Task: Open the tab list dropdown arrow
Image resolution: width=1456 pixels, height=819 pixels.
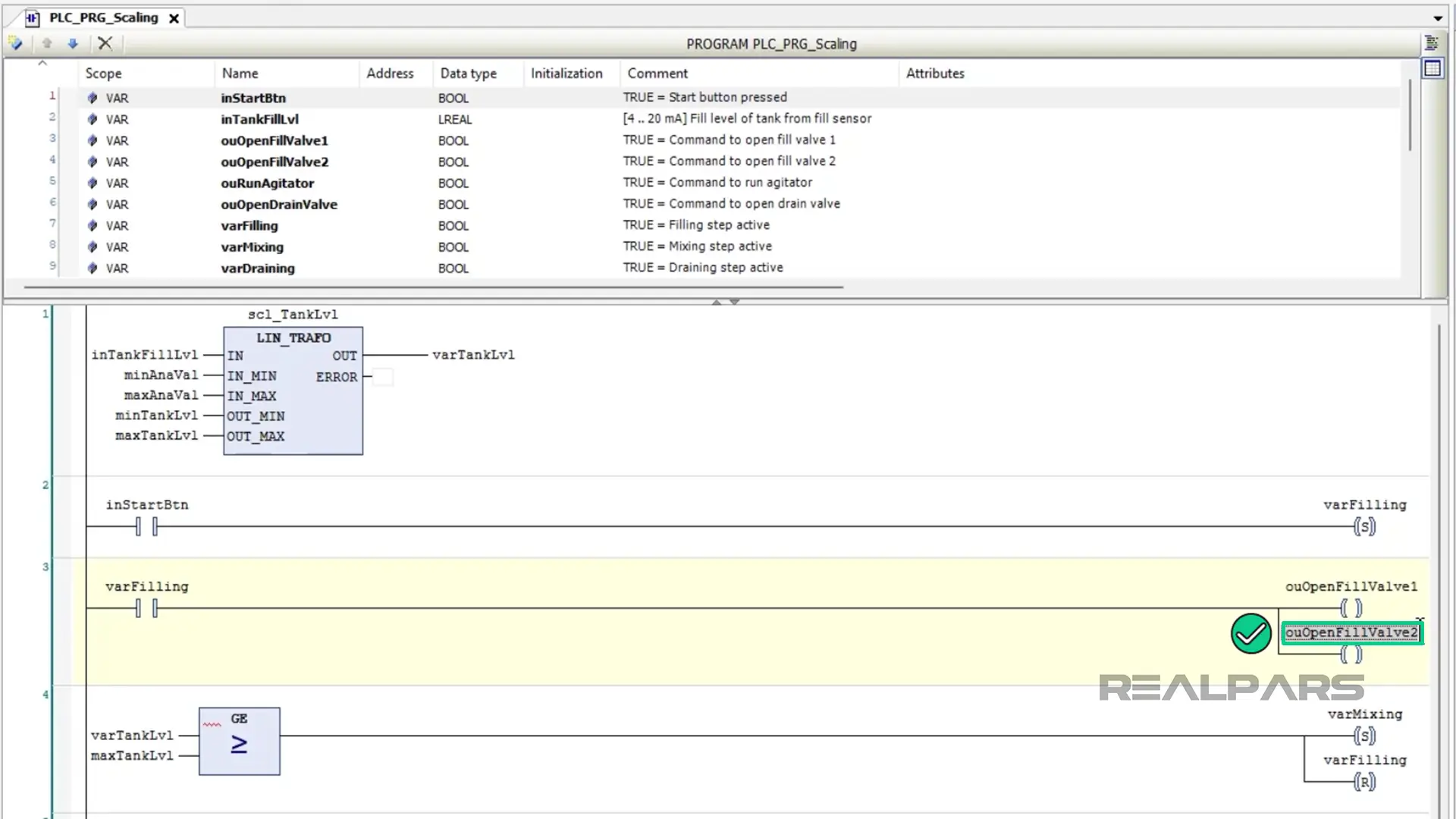Action: (x=1437, y=18)
